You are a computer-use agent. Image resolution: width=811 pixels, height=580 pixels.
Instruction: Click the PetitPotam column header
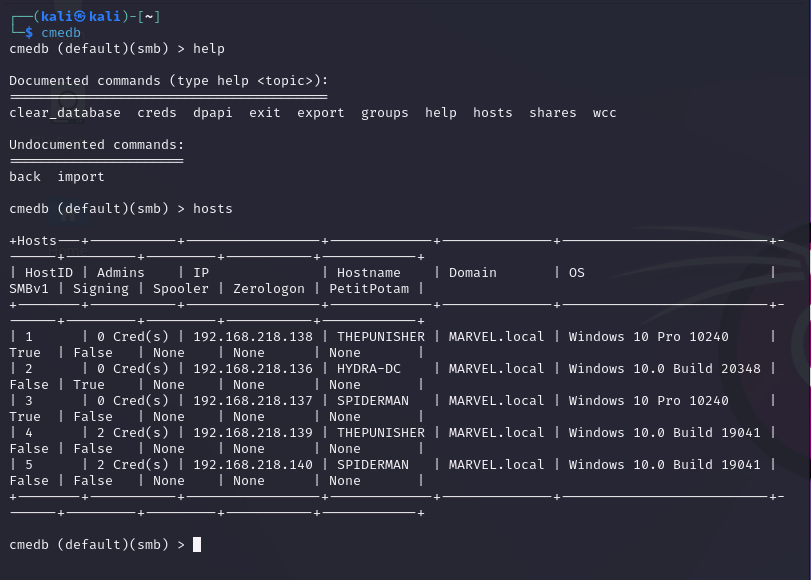click(x=369, y=289)
